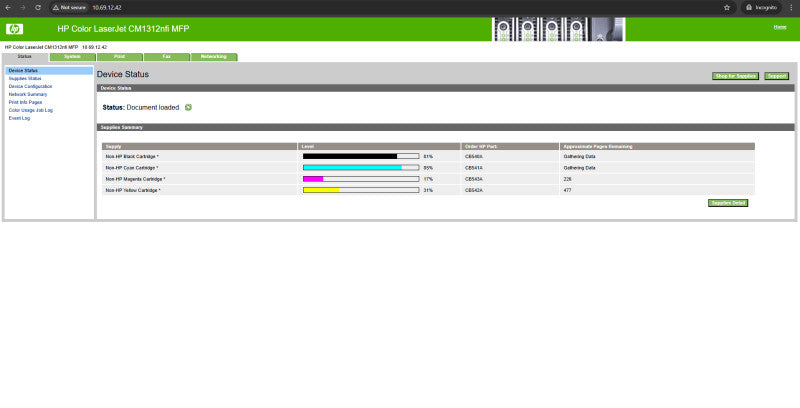Open the browser three-dot menu

tap(791, 8)
